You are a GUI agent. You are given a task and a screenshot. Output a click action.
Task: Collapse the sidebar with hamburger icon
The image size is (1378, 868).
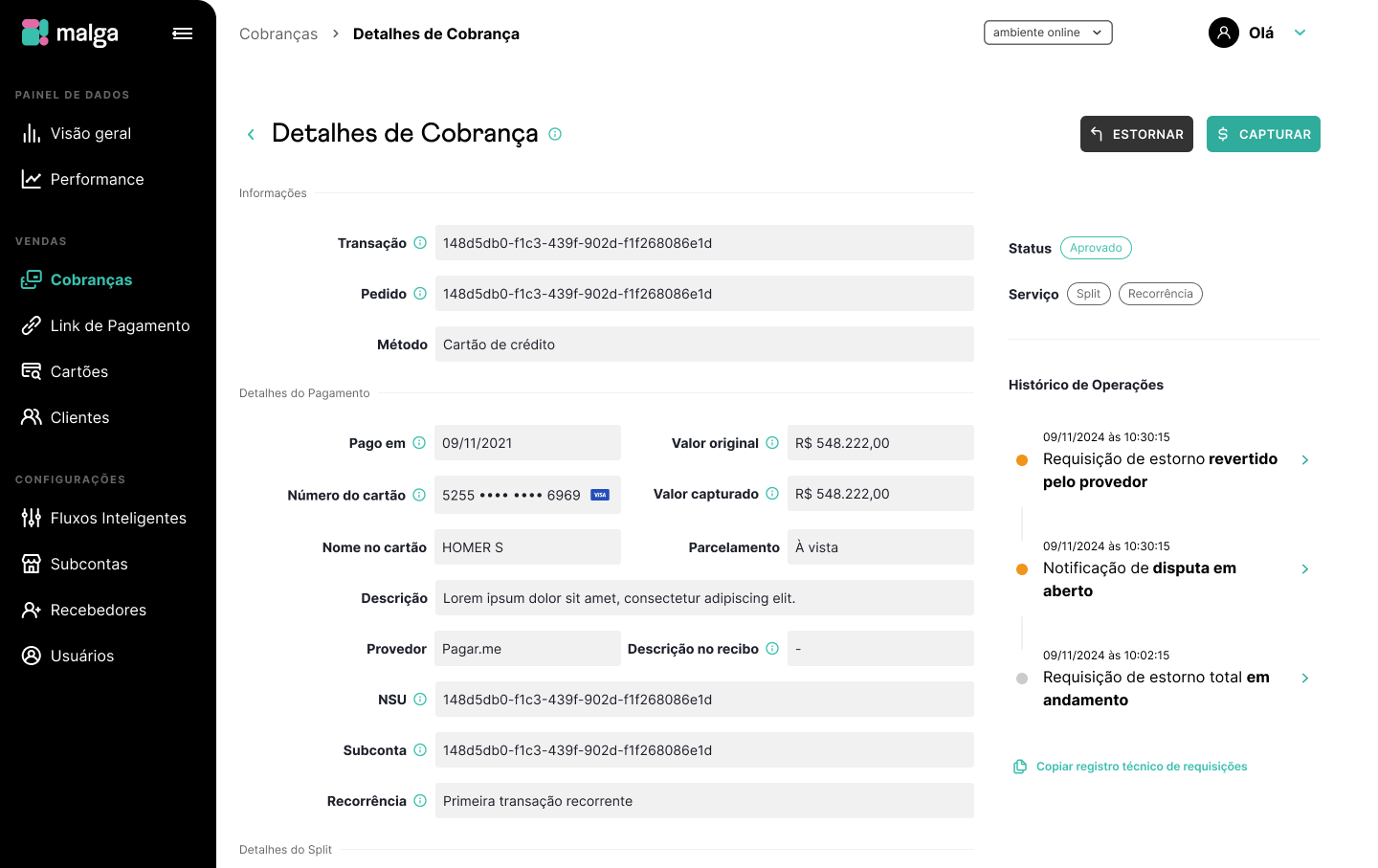[x=183, y=33]
